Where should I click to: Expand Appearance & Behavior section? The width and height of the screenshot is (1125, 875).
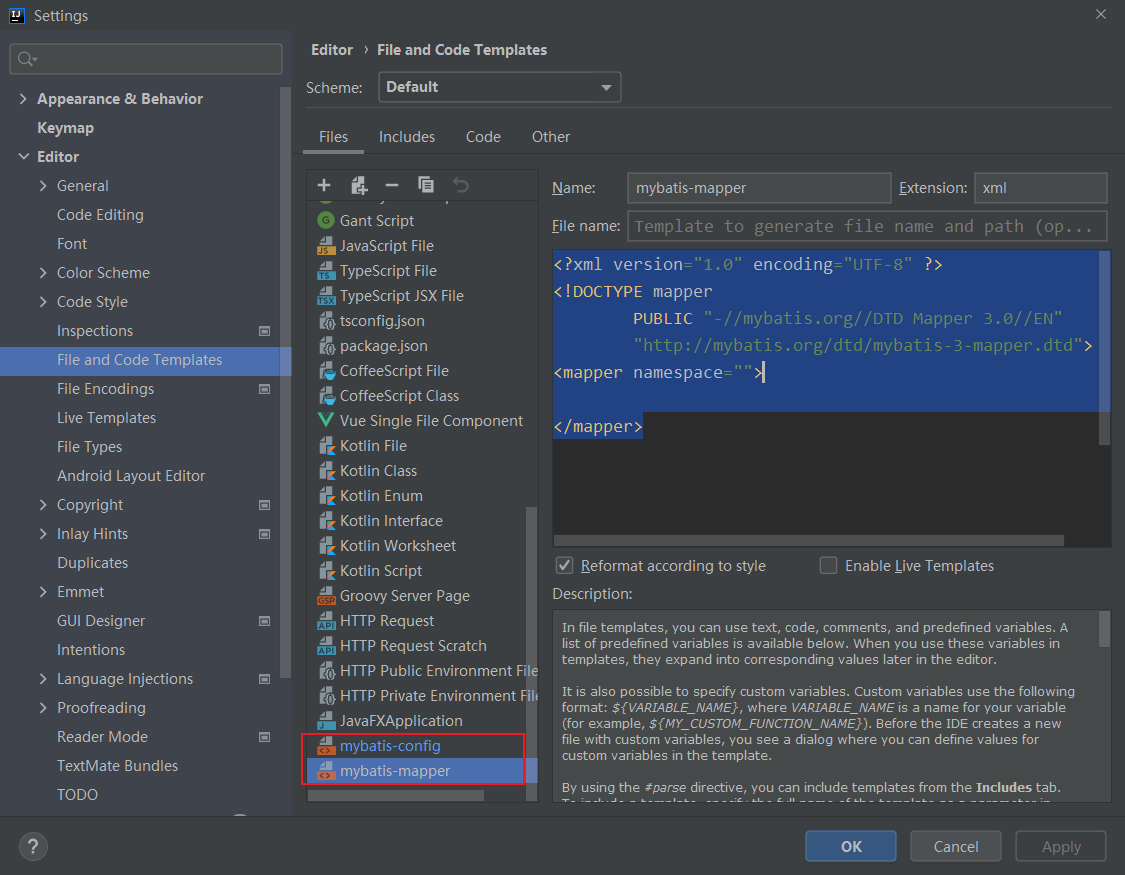[24, 99]
